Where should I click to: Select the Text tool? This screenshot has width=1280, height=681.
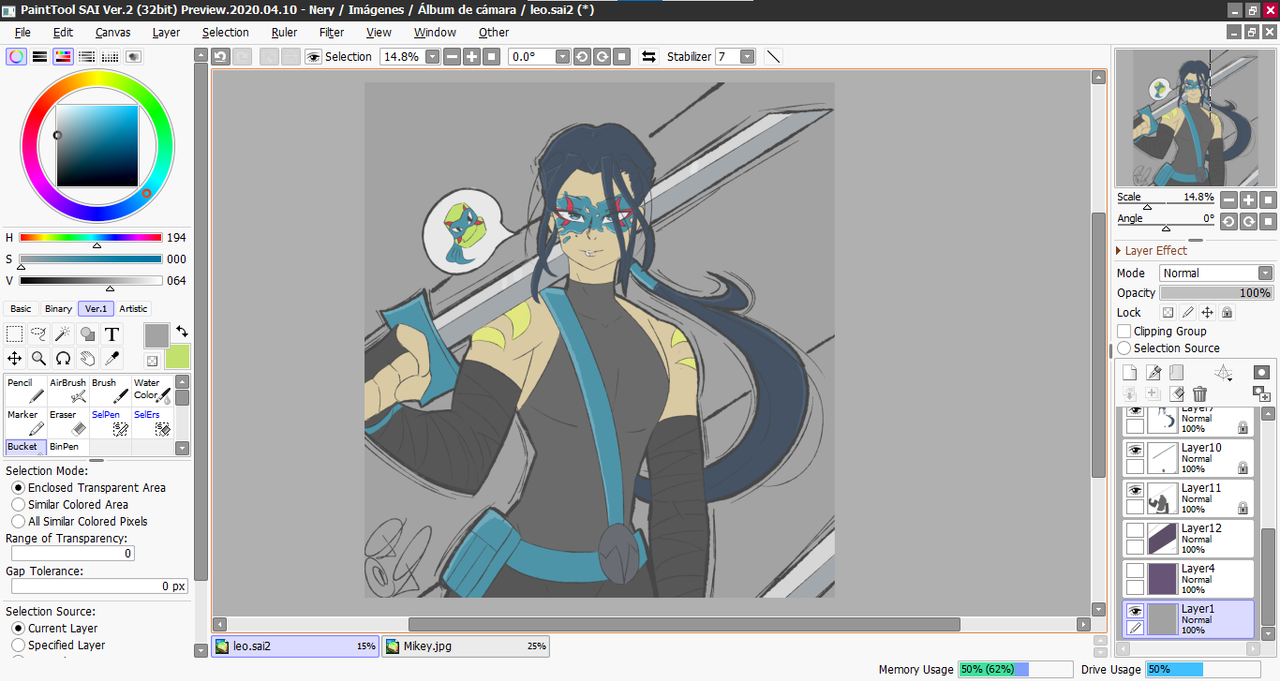112,334
